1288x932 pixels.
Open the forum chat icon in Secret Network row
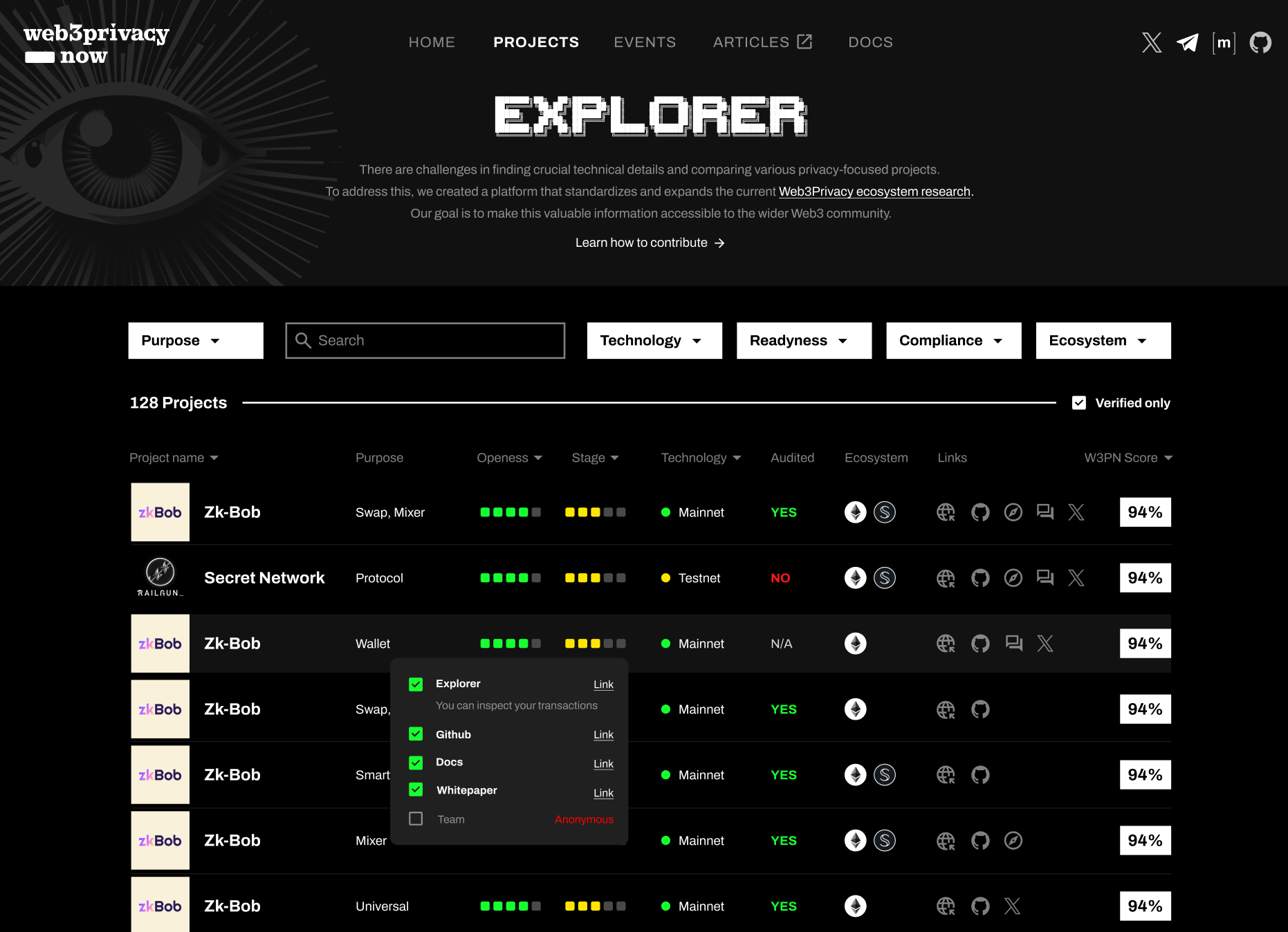pos(1045,578)
